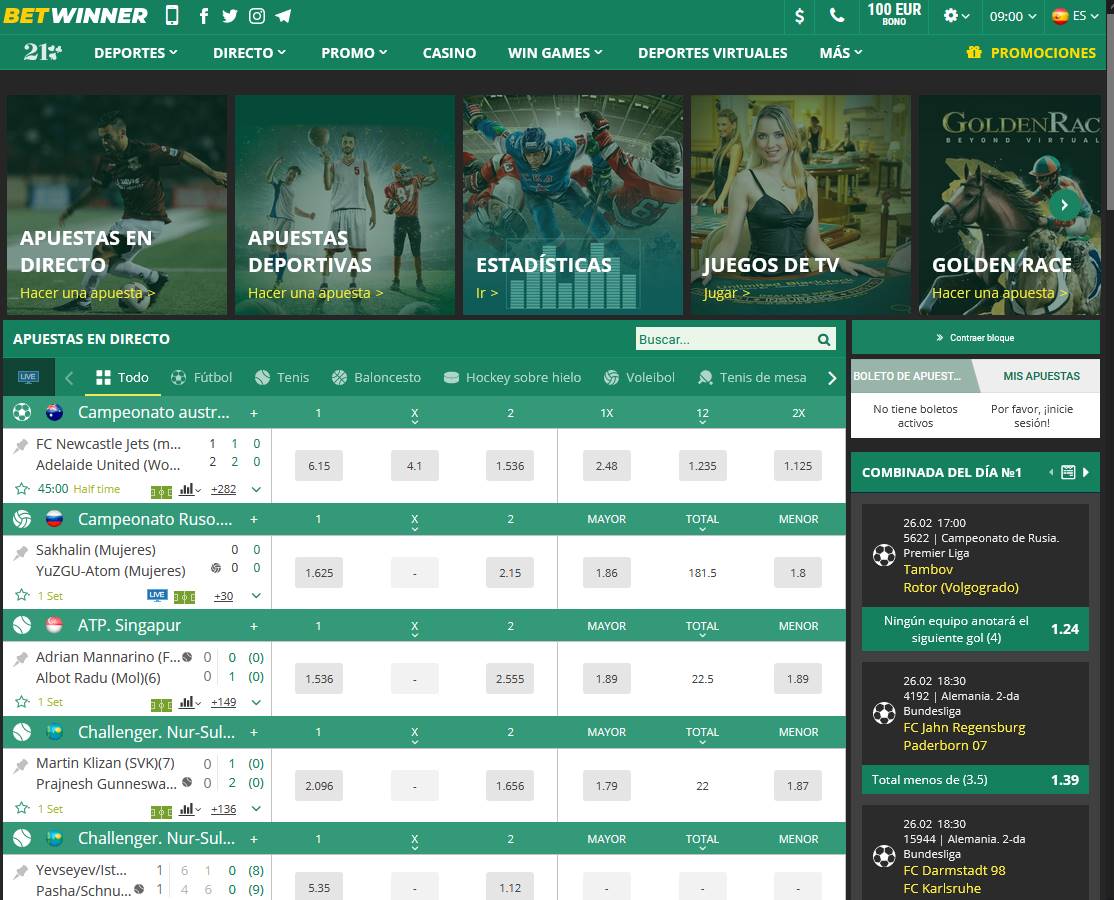1114x900 pixels.
Task: Go to Casino section
Action: [449, 53]
